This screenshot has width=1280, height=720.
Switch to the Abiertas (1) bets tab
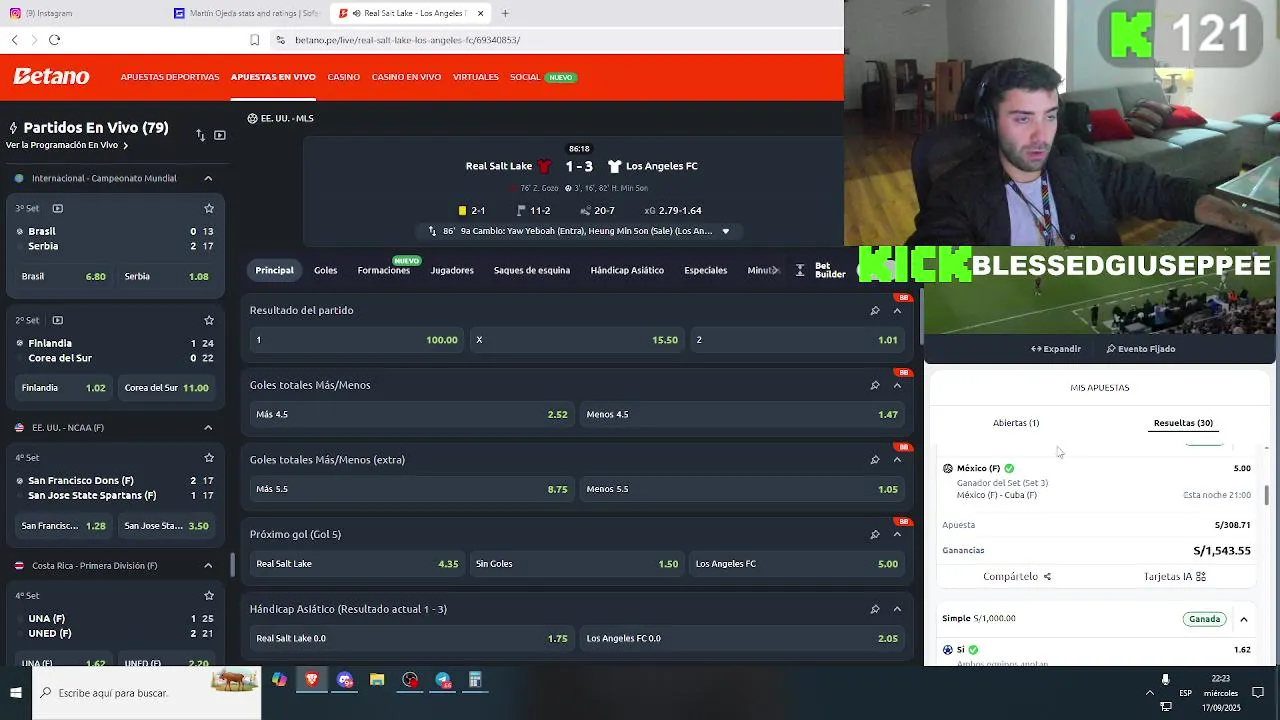tap(1016, 423)
